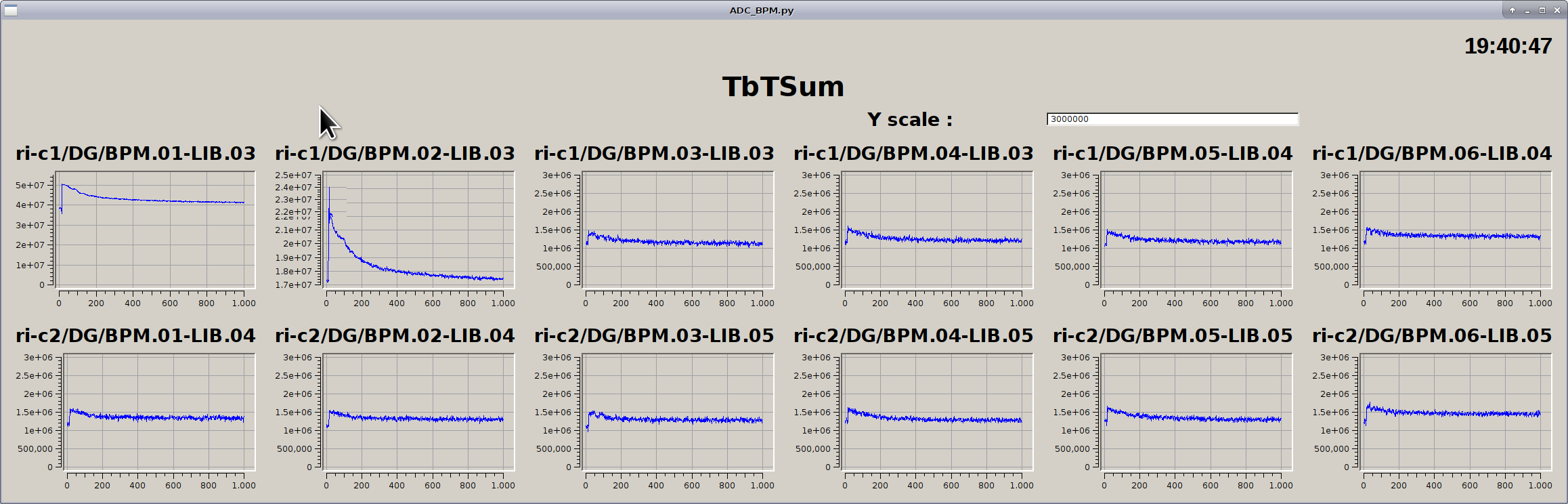This screenshot has width=1568, height=504.
Task: Close the ADC_BPM.py window
Action: 1556,10
